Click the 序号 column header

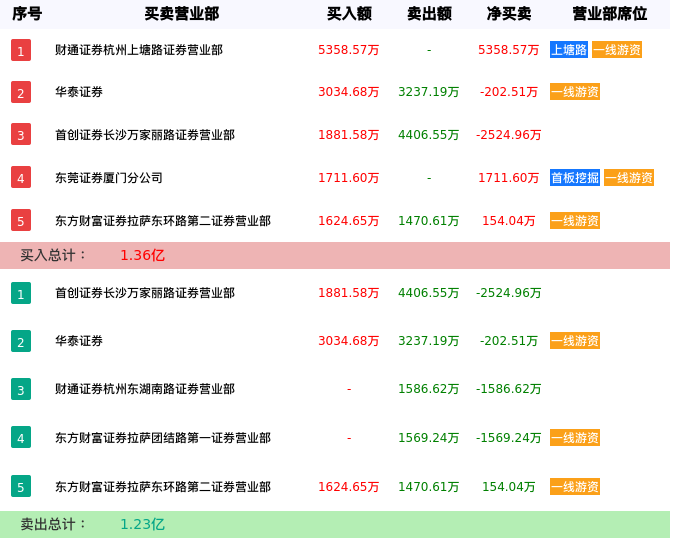coord(27,14)
